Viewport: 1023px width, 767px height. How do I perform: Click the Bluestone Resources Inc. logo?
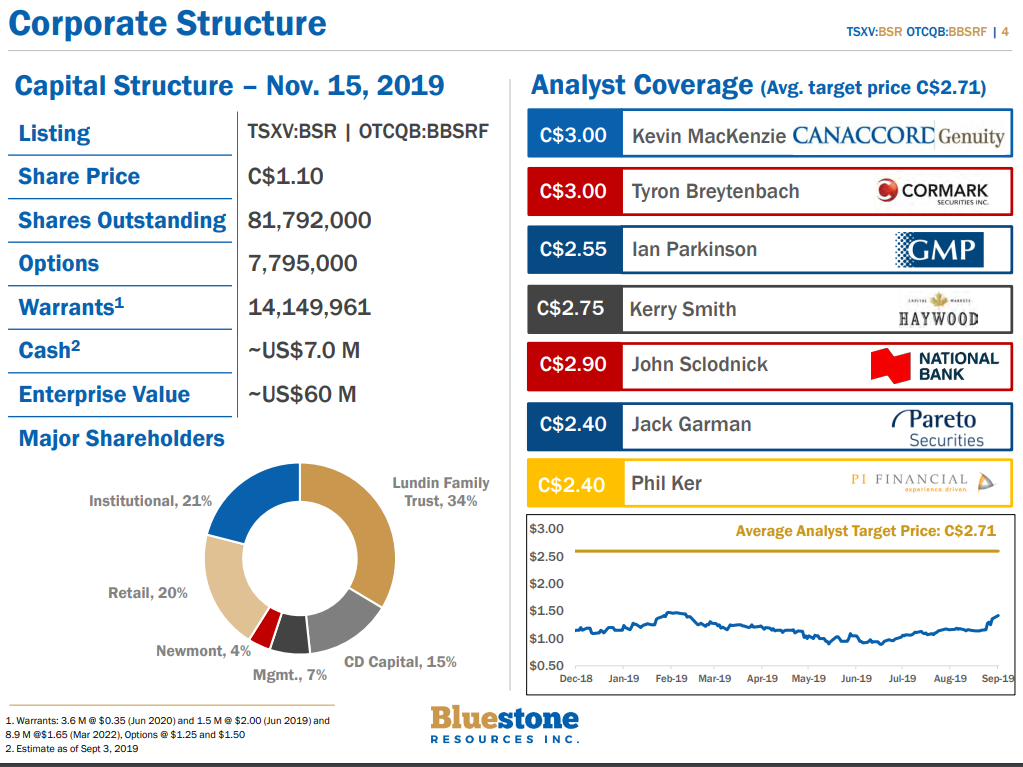504,724
